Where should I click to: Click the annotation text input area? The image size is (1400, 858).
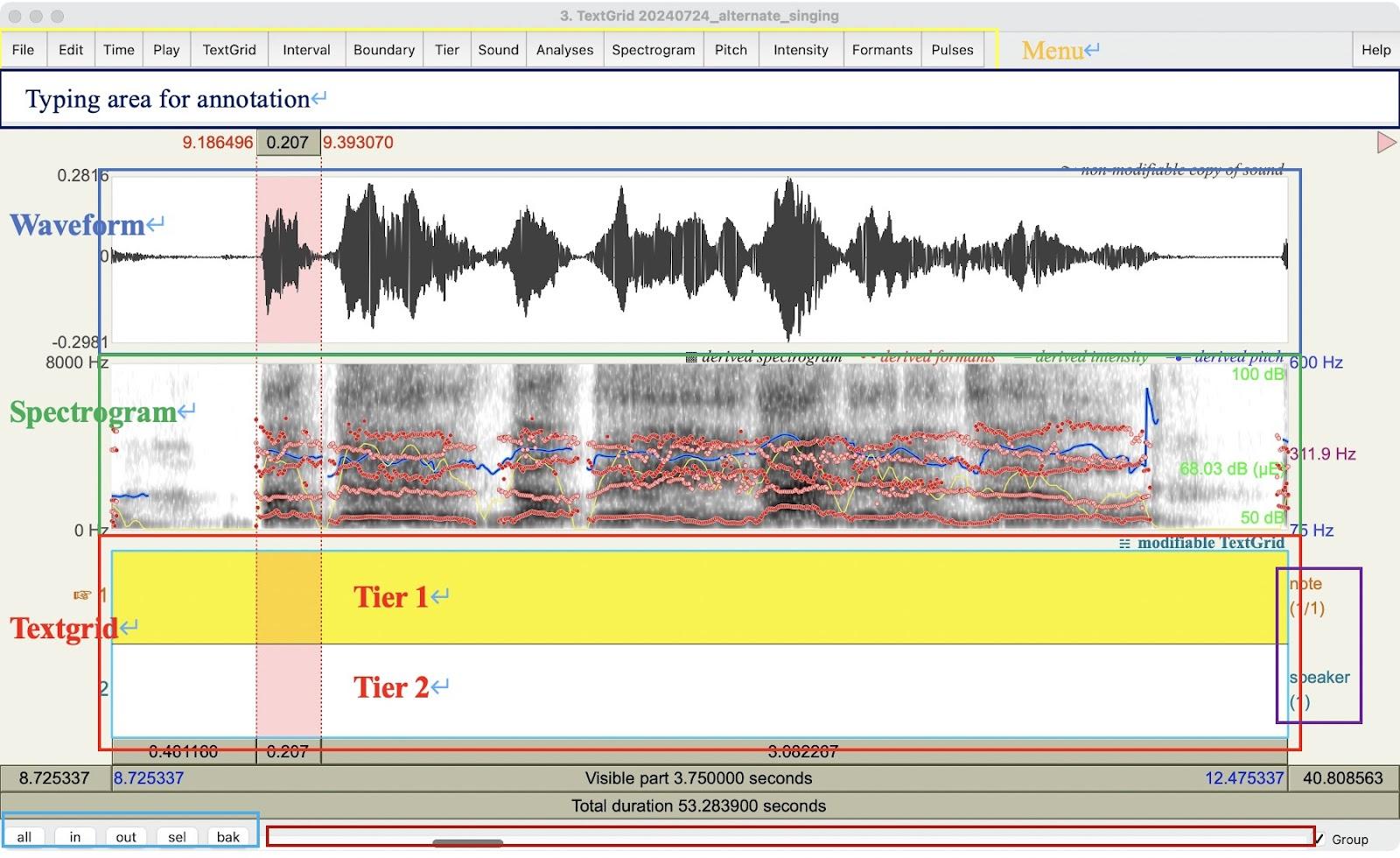pos(700,99)
